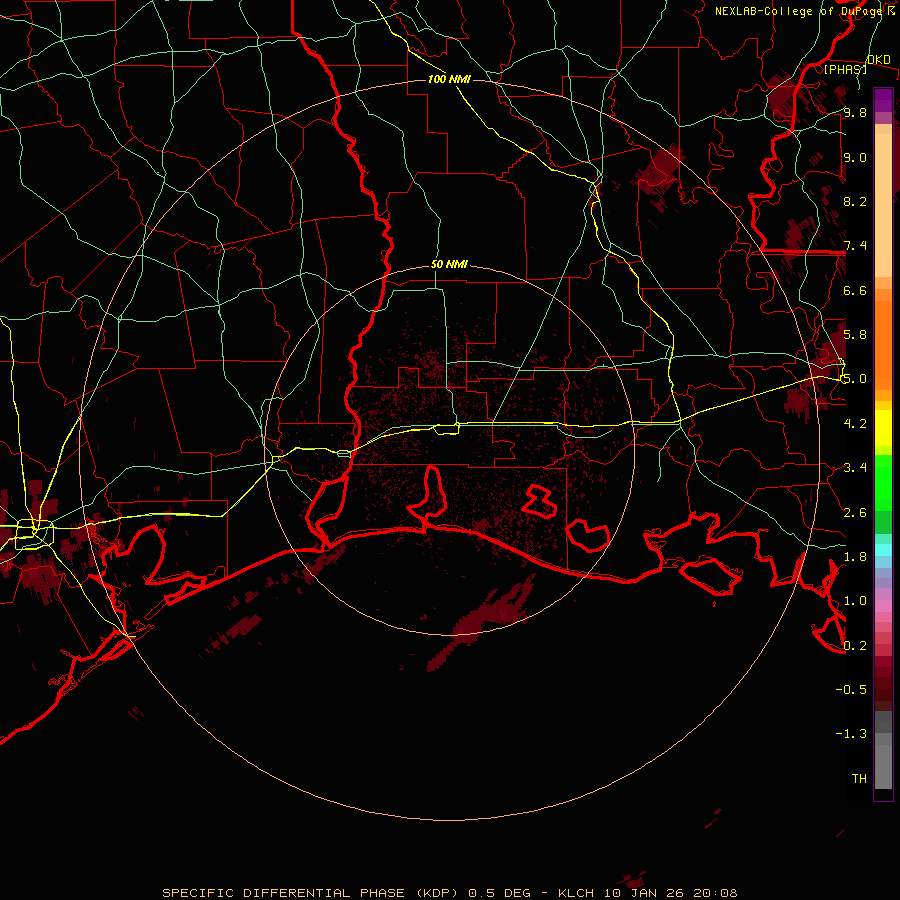This screenshot has height=900, width=900.
Task: Pick the pink color bar segment beside 1.0
Action: (x=883, y=606)
